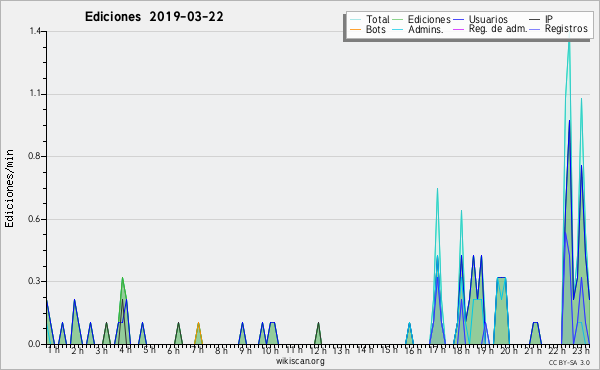Click the y-axis value 0.3

coord(34,281)
